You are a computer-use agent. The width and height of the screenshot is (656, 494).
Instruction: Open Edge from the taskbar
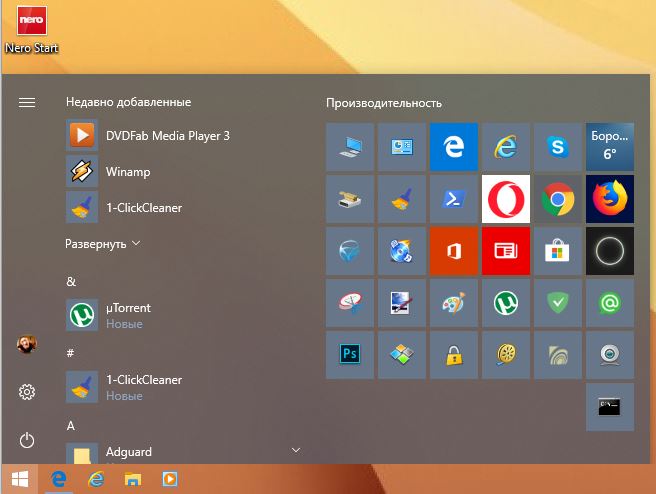click(59, 479)
